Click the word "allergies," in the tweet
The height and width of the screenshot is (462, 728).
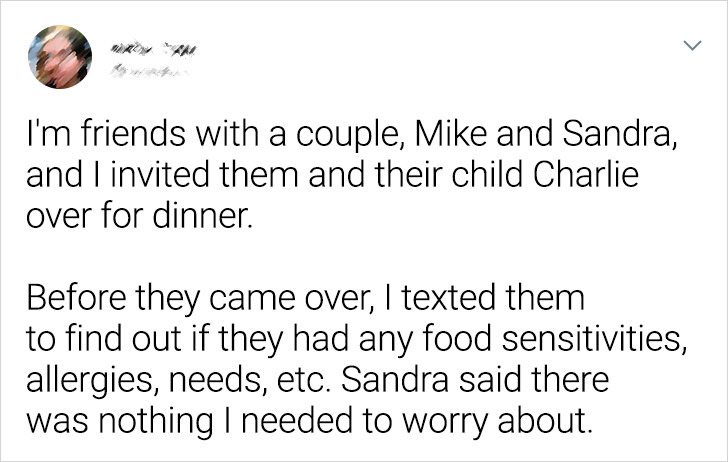click(89, 381)
